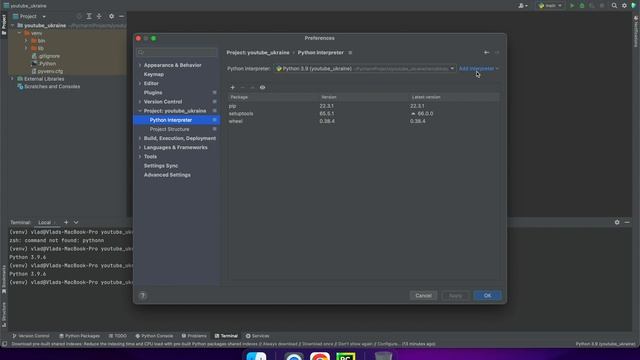Select the pip package row

[x=363, y=106]
